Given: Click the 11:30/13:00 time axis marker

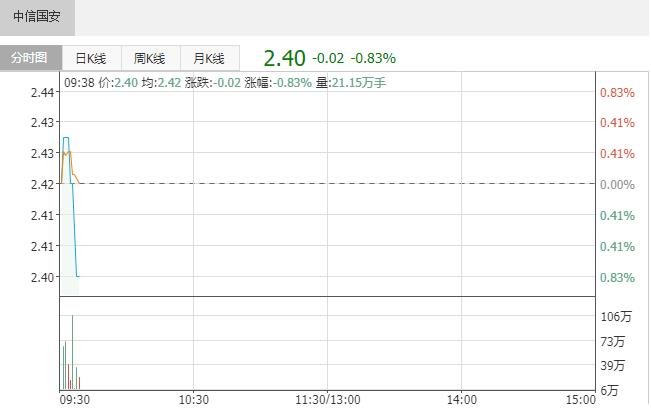Looking at the screenshot, I should tap(328, 400).
